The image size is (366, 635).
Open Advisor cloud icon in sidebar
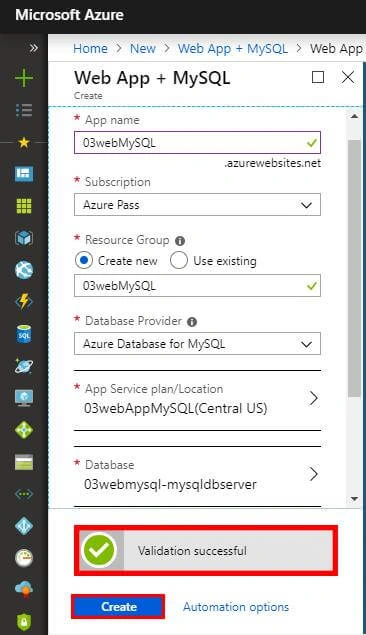(24, 589)
